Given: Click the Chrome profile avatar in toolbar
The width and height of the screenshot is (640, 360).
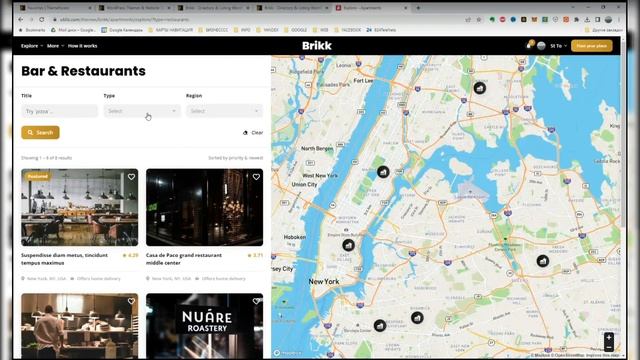Looking at the screenshot, I should 609,19.
